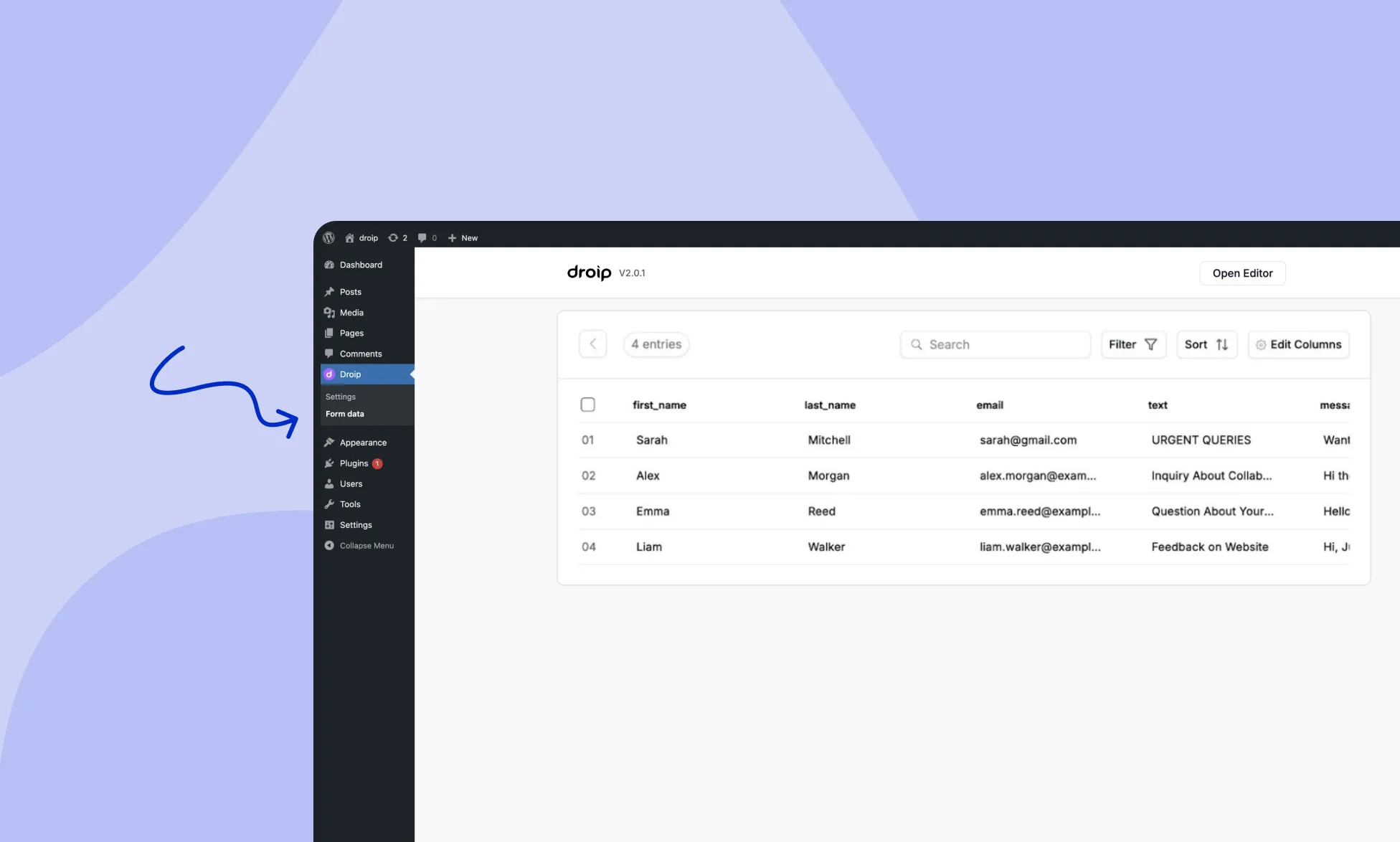Click the URGENT QUERIES cell
Screen dimensions: 1400x842
coord(1201,440)
